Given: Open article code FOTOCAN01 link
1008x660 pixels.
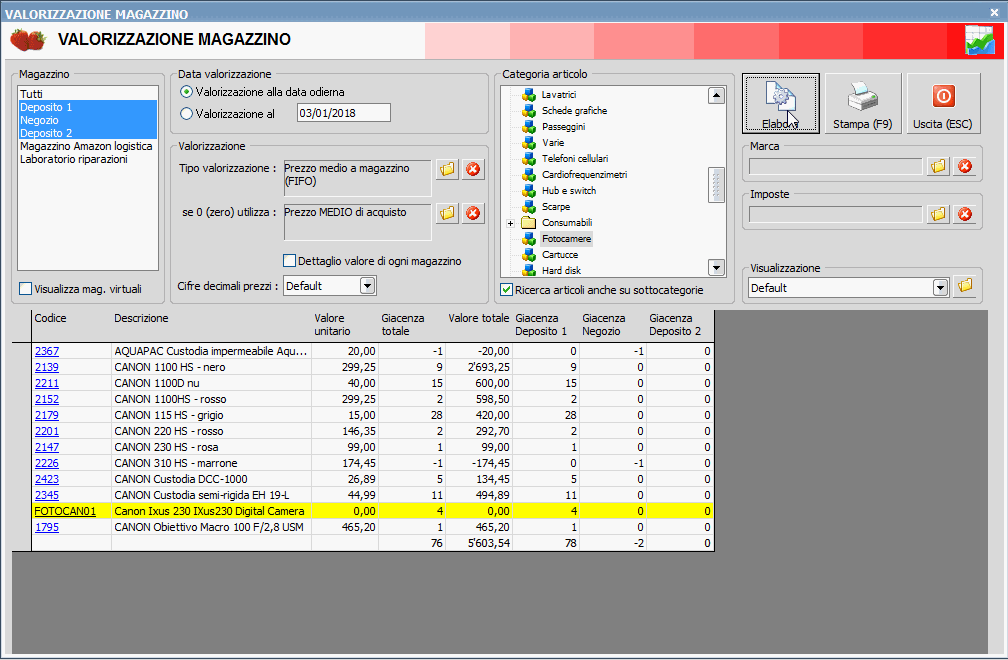Looking at the screenshot, I should coord(65,512).
